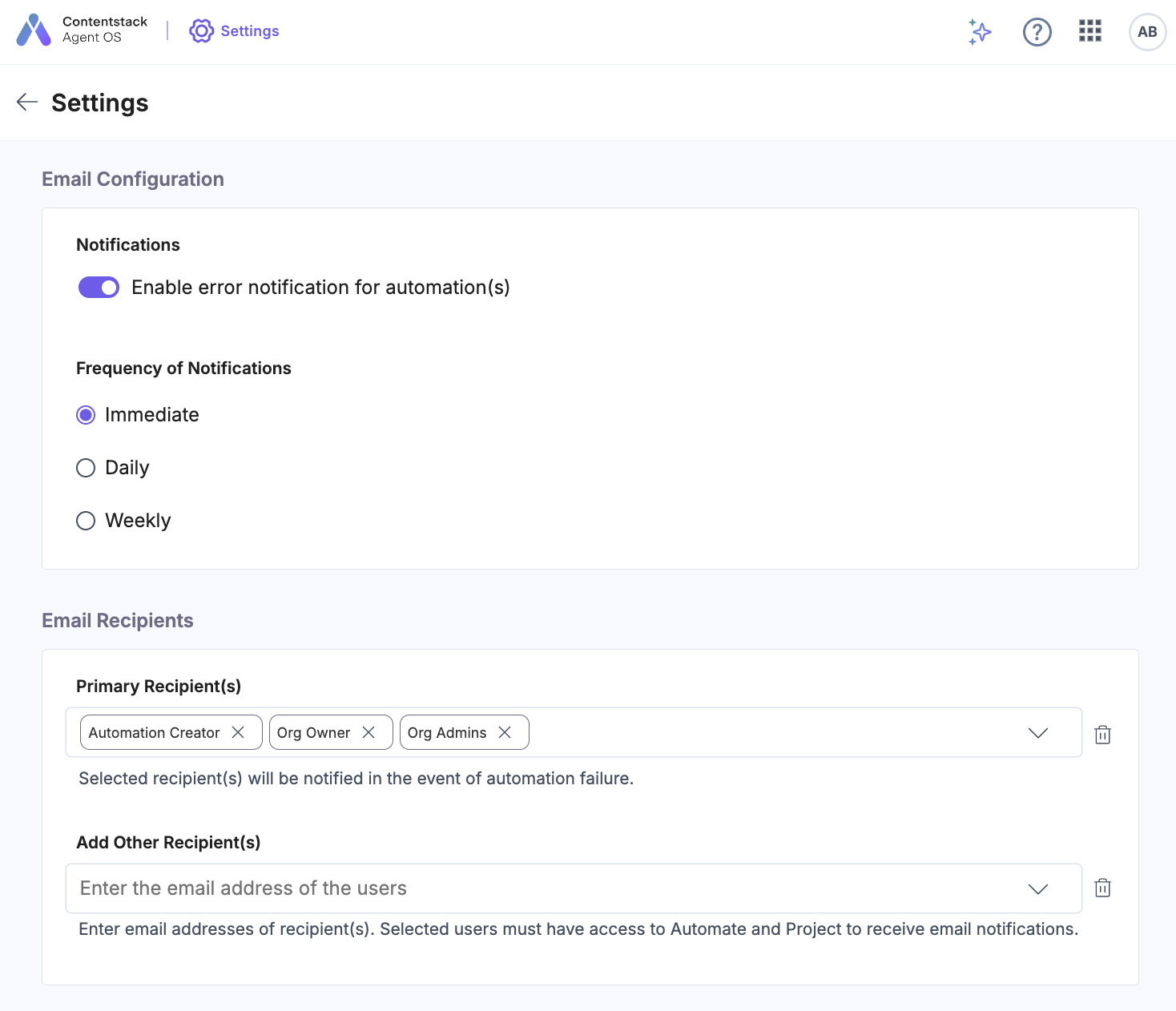Viewport: 1176px width, 1011px height.
Task: Remove the Org Admins recipient tag
Action: coord(505,731)
